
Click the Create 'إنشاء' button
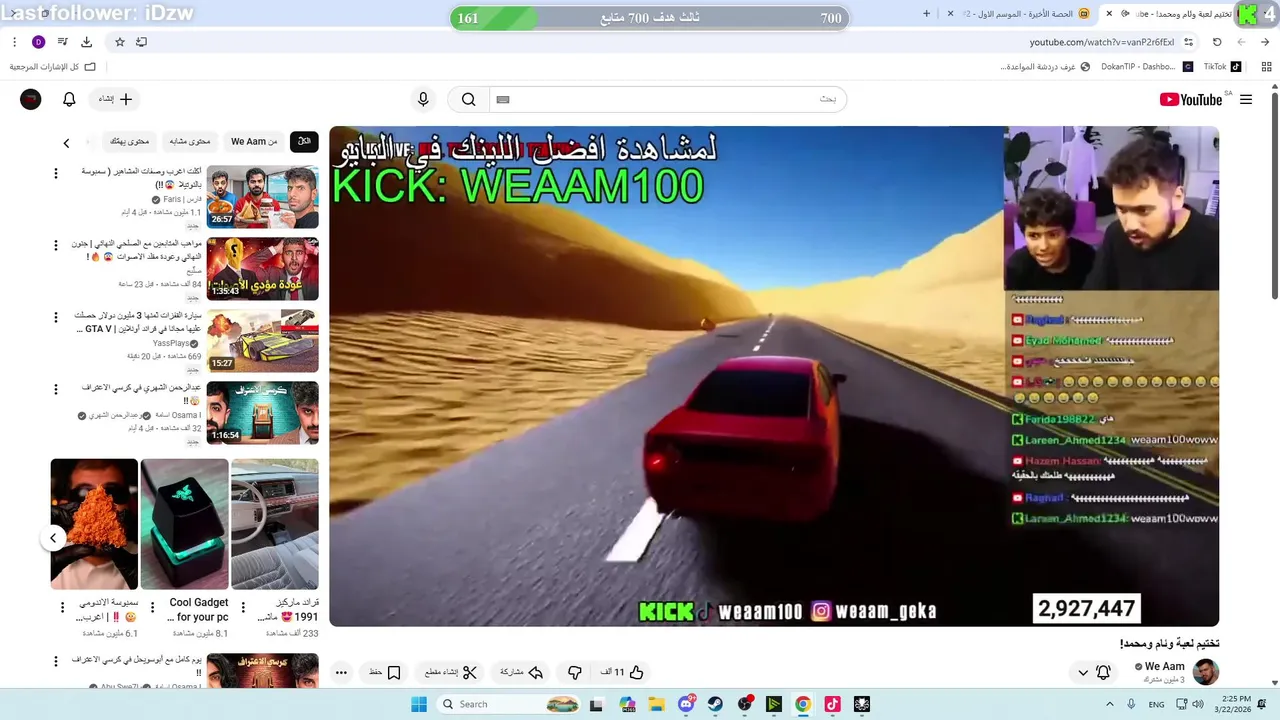(x=114, y=99)
